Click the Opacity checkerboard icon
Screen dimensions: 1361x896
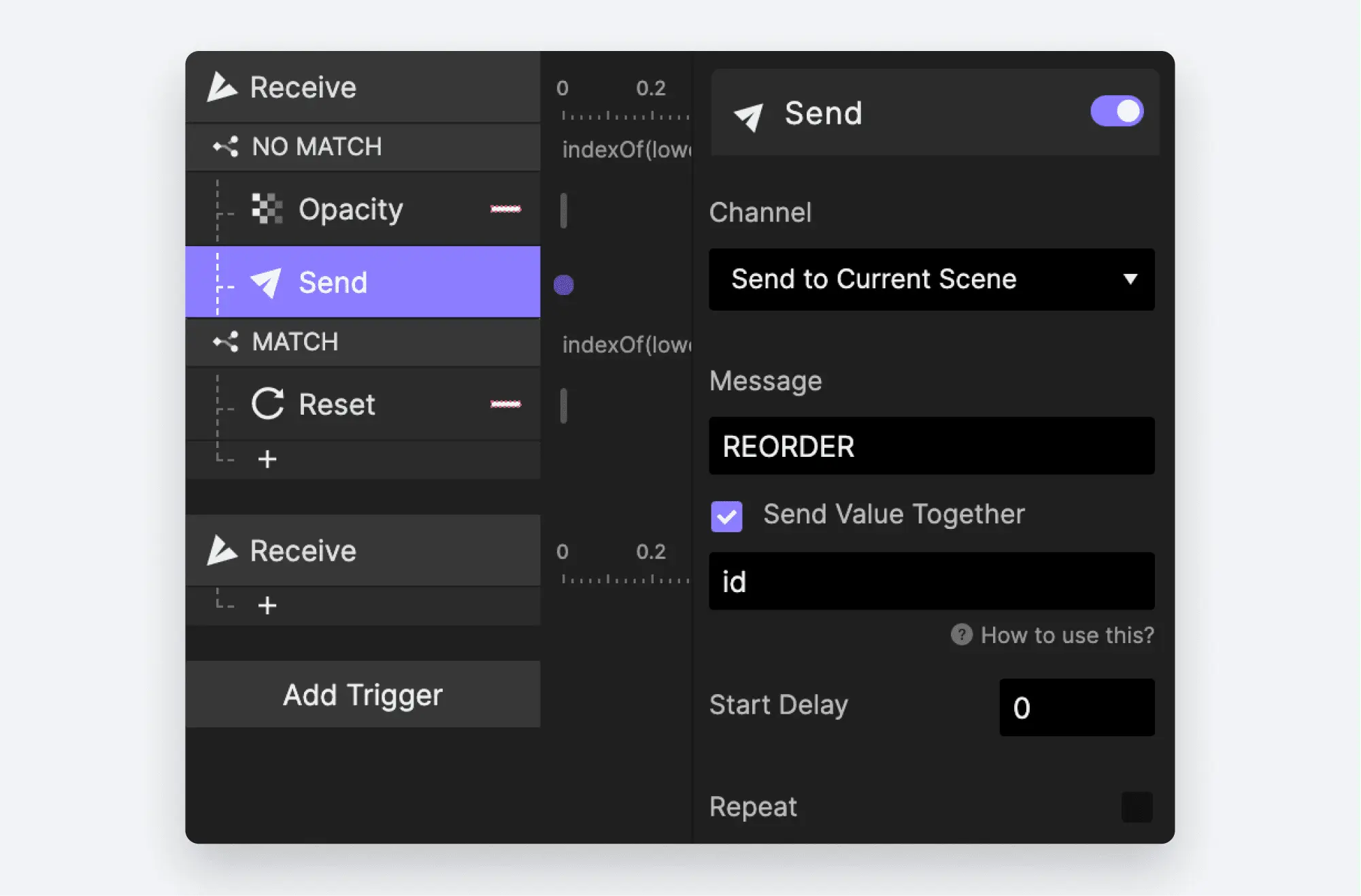point(267,209)
